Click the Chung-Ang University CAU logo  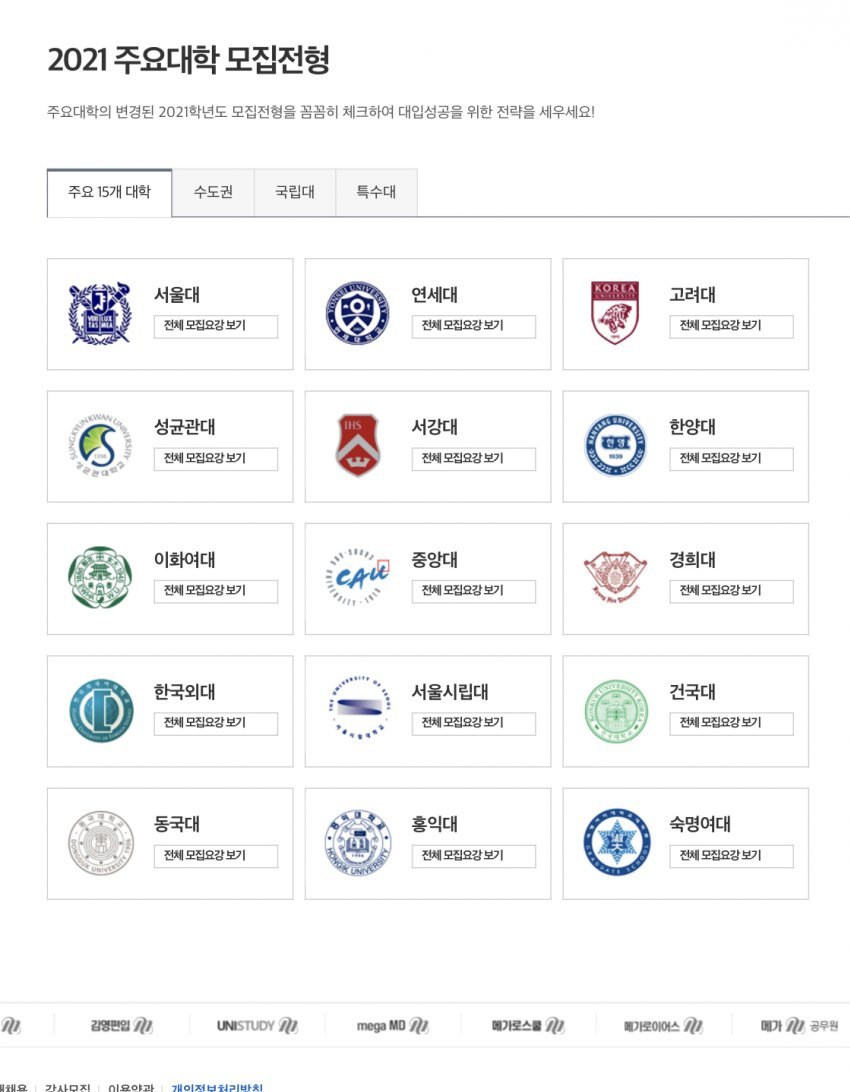pos(357,578)
